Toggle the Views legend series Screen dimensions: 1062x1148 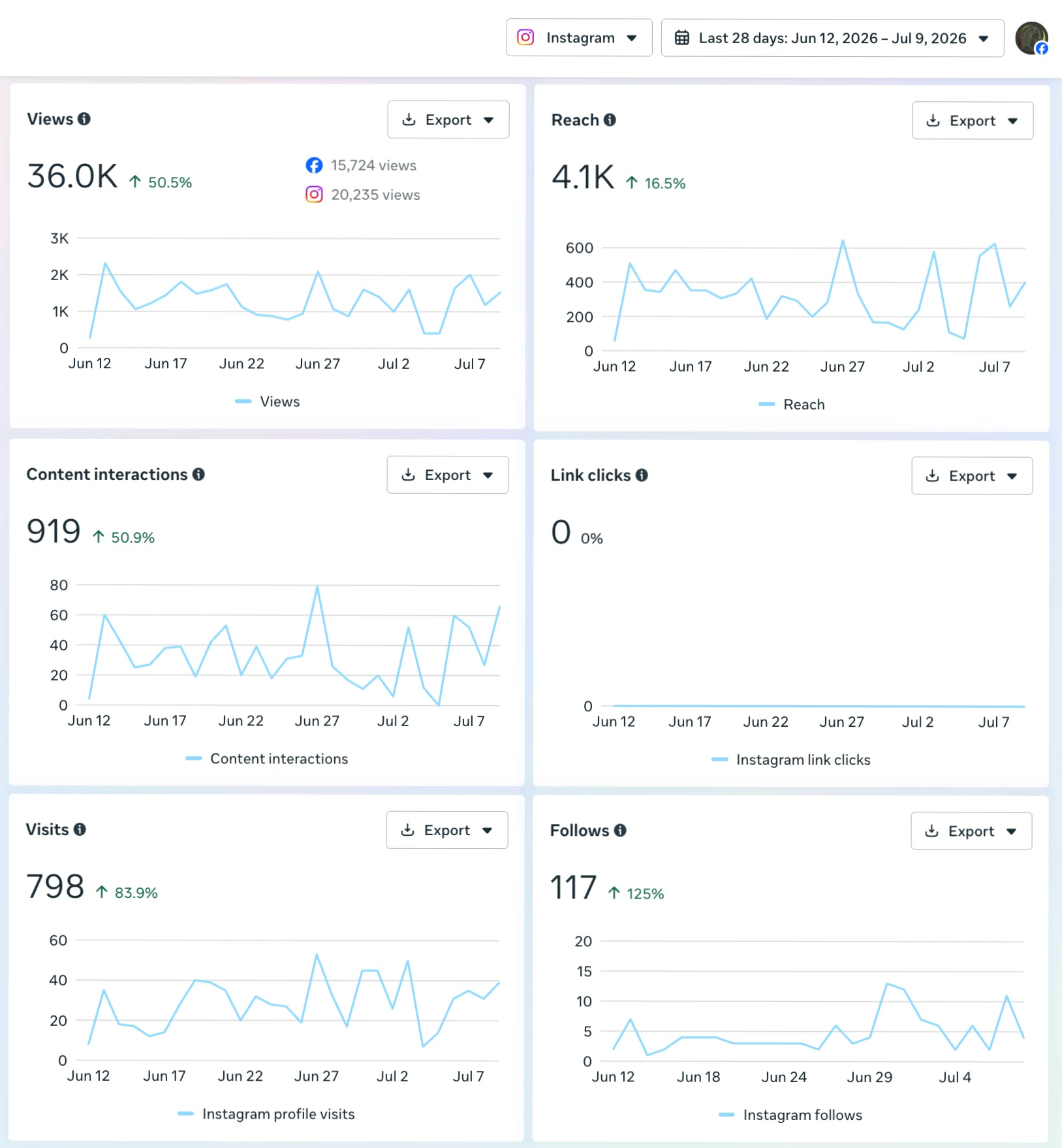[268, 402]
